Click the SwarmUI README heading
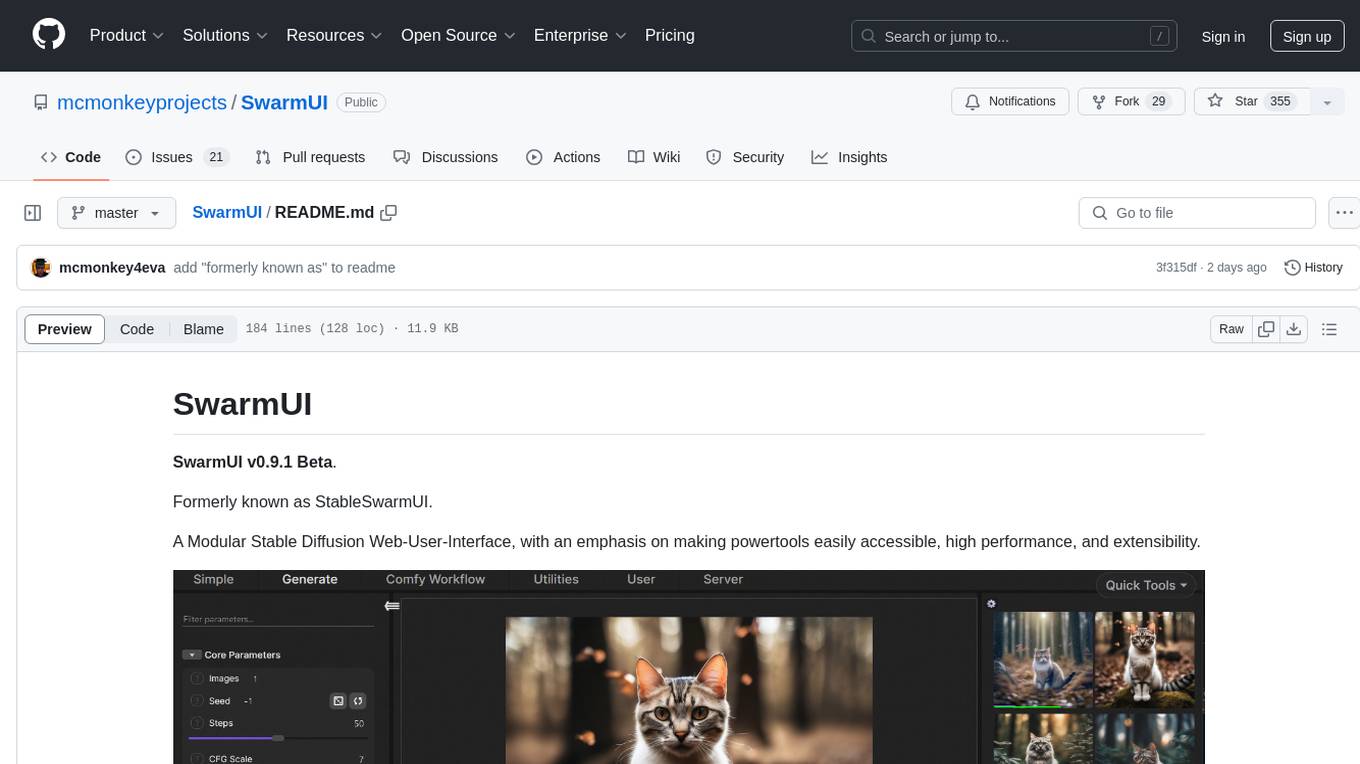1360x764 pixels. [x=242, y=404]
